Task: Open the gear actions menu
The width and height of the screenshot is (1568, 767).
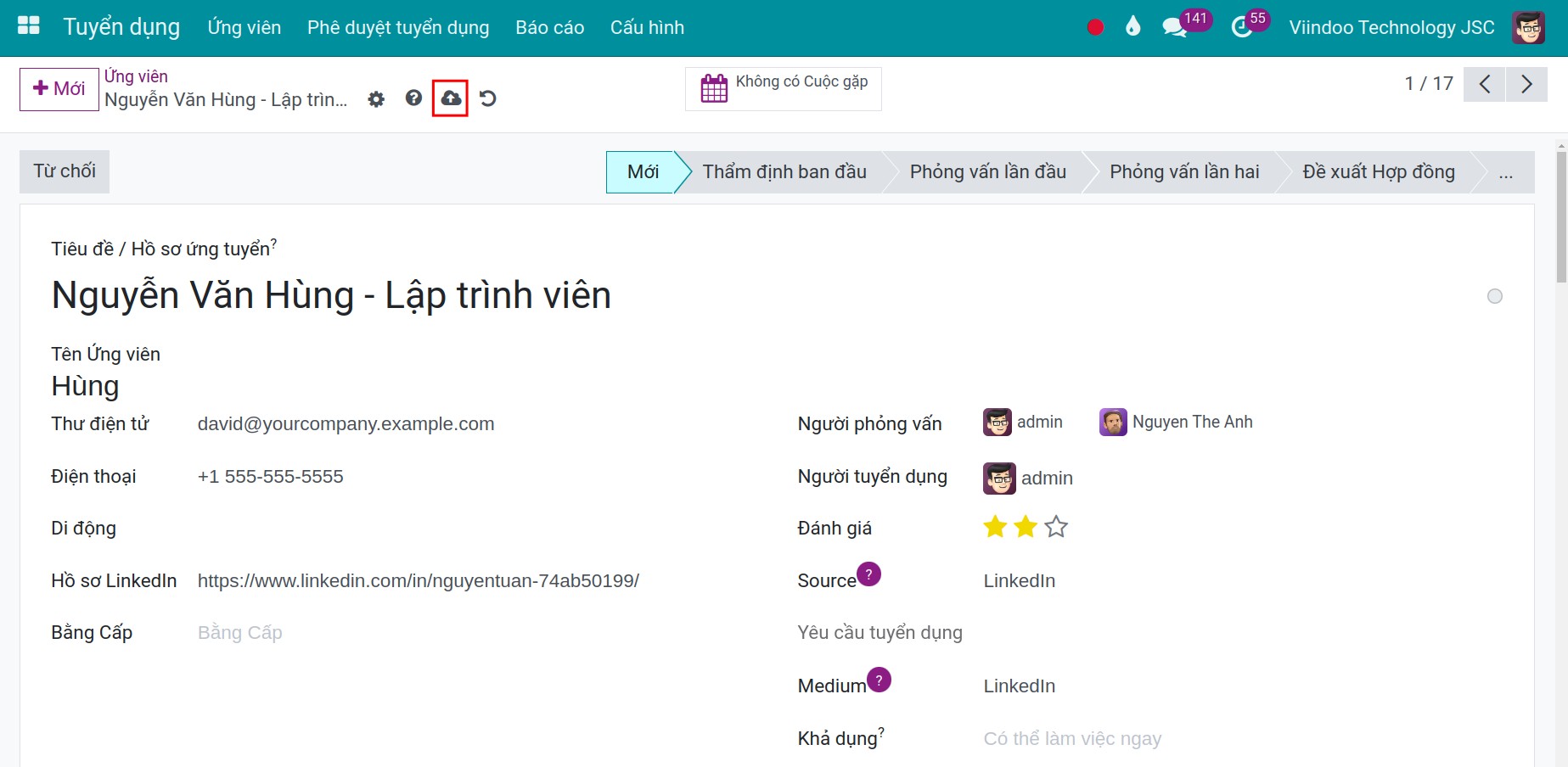Action: [376, 99]
